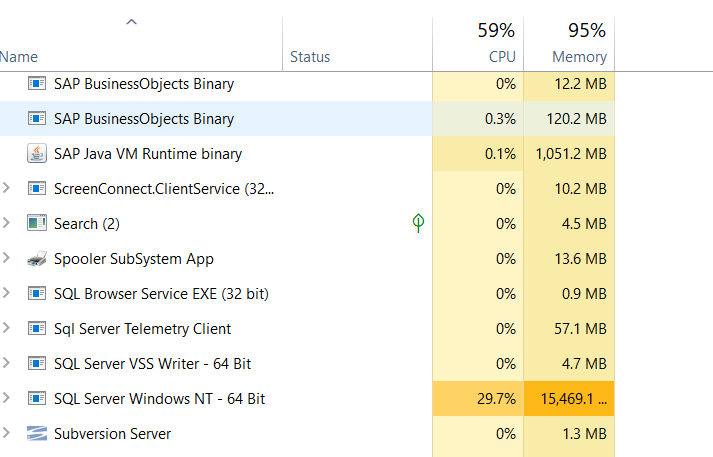Select SQL Server VSS Writer process row

152,364
